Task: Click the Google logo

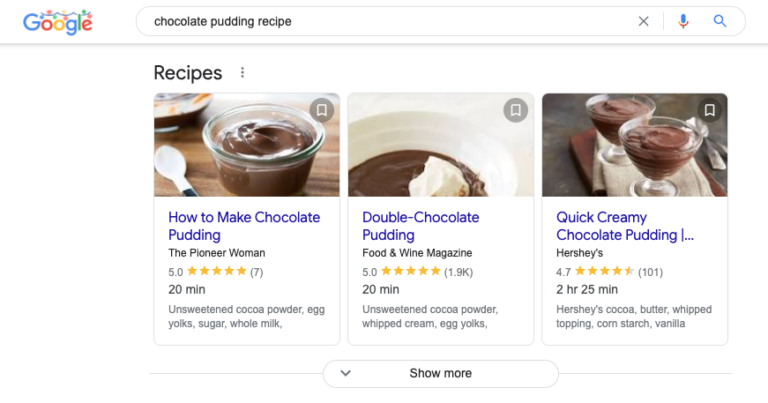Action: (x=58, y=22)
